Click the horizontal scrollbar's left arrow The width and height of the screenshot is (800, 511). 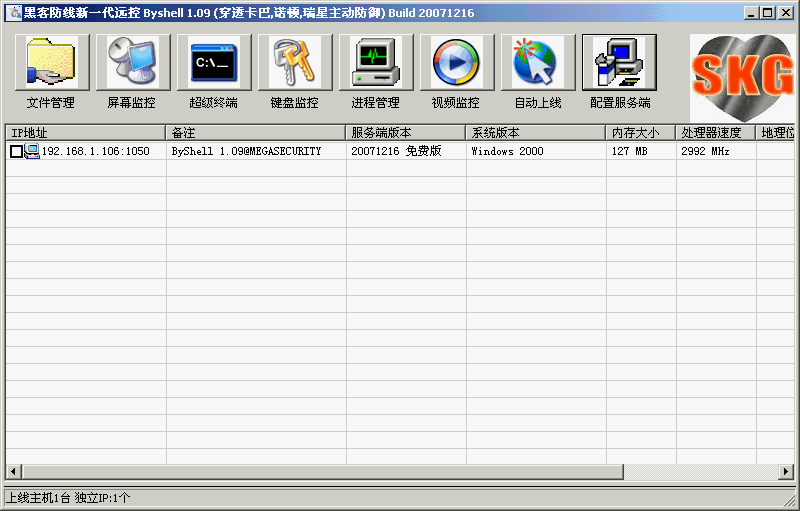click(13, 471)
